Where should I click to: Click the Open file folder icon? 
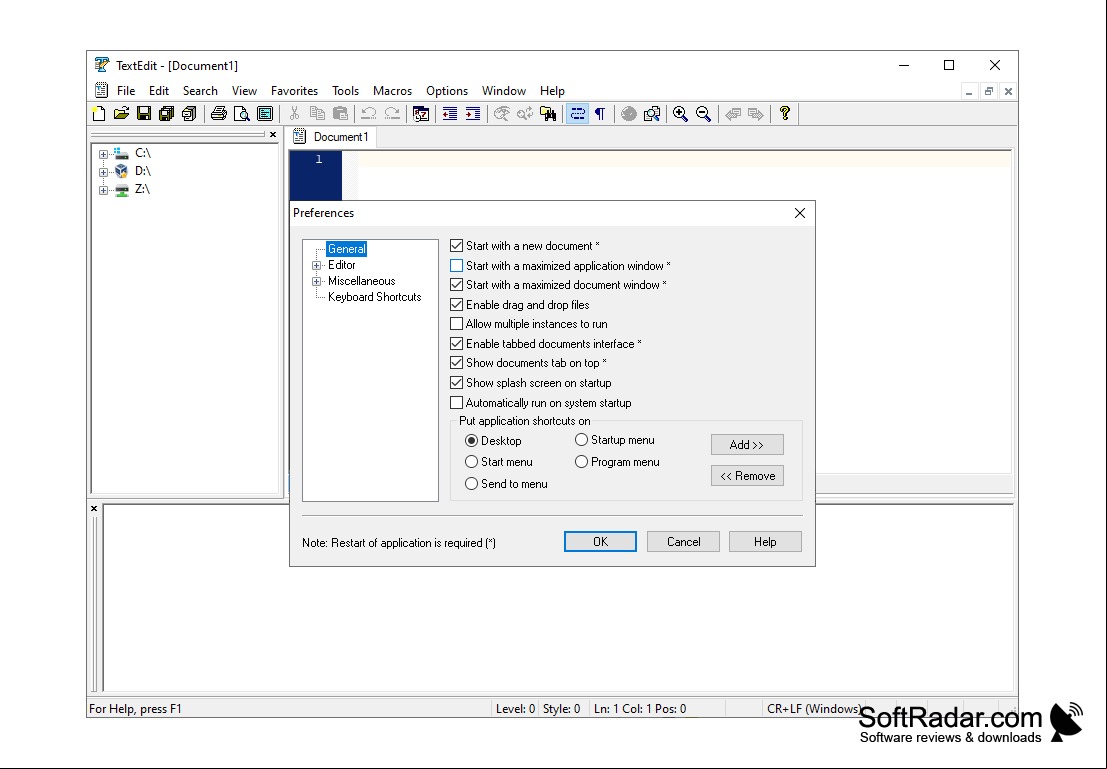click(x=121, y=114)
